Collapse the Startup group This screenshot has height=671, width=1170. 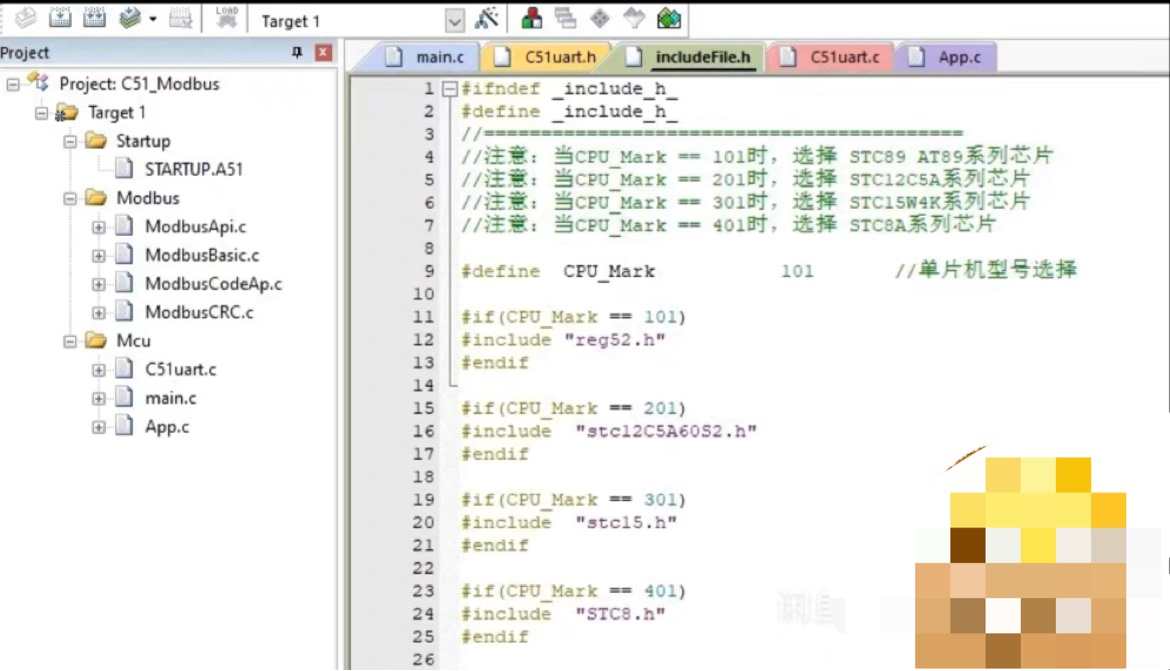(x=69, y=141)
